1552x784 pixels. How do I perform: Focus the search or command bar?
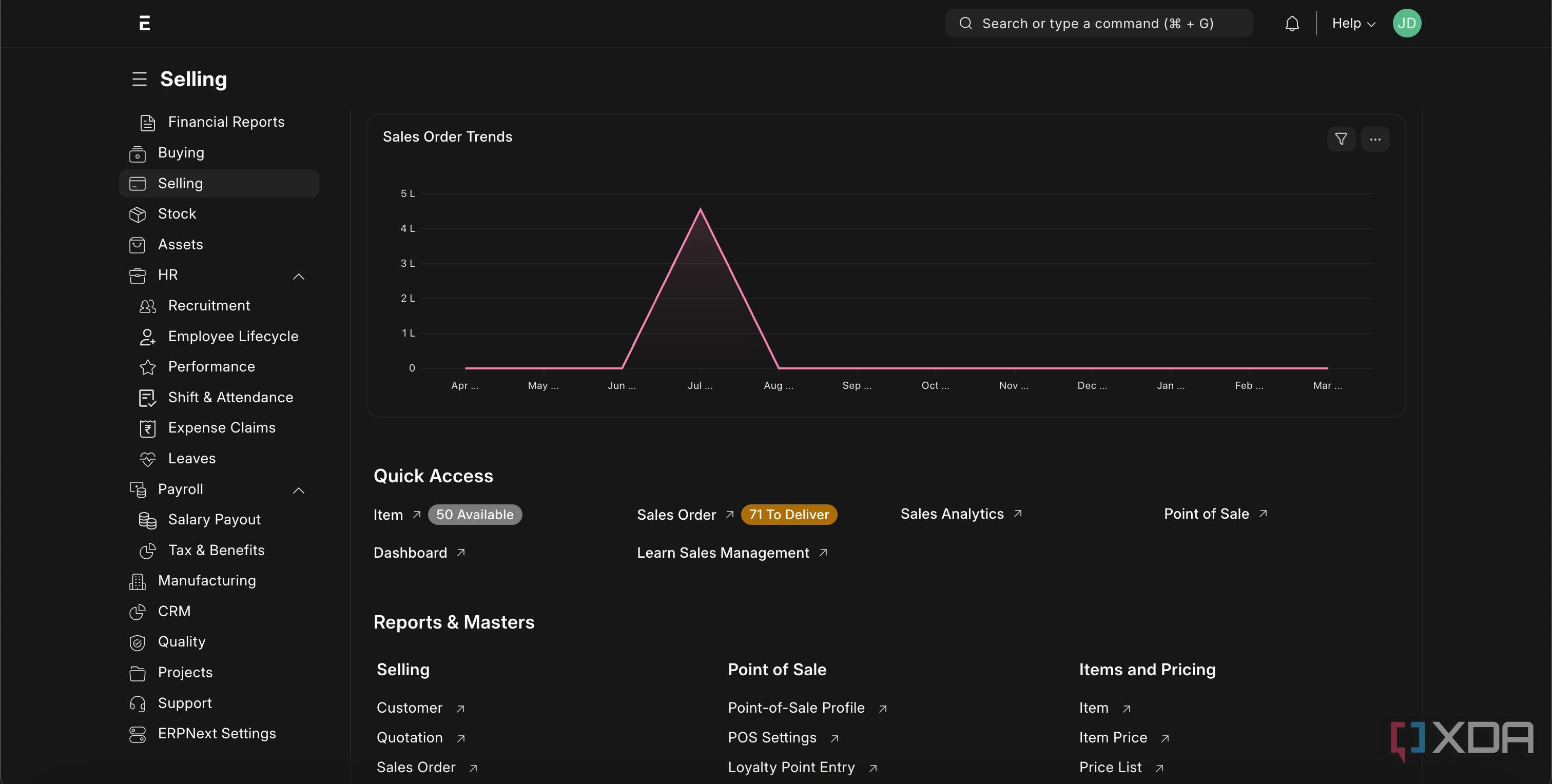1099,24
